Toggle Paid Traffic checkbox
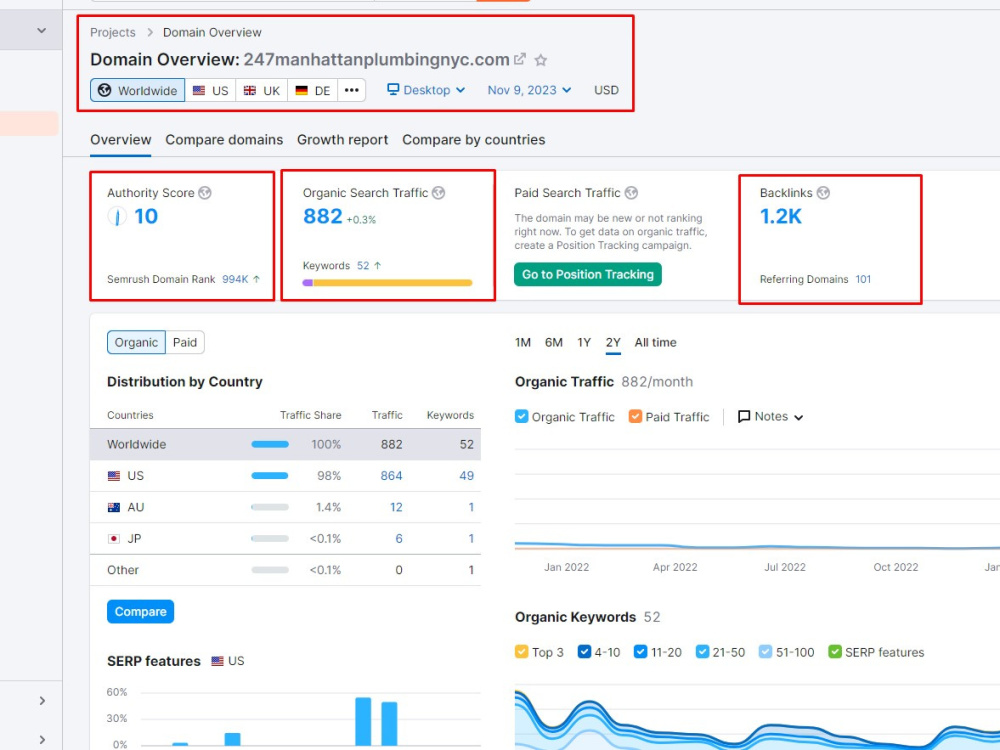The image size is (1000, 750). click(x=635, y=416)
